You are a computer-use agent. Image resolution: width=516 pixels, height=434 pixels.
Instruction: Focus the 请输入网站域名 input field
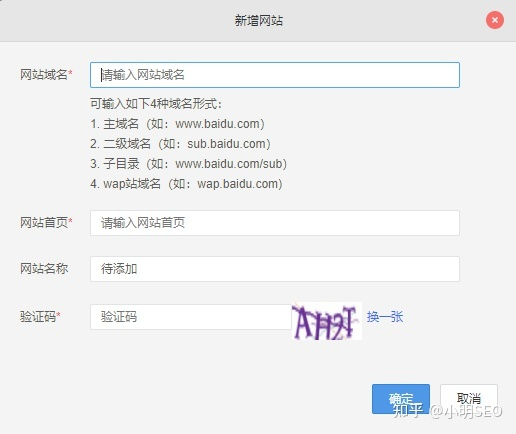(x=275, y=75)
